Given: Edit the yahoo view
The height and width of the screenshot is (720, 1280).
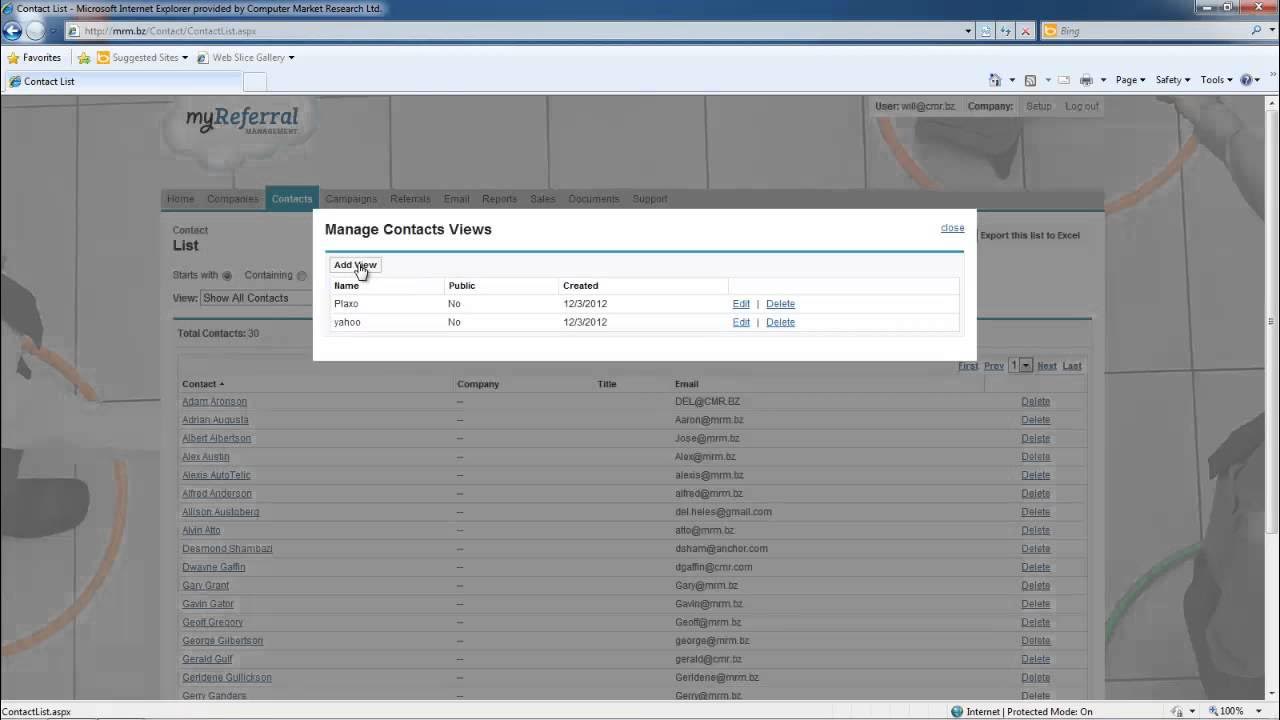Looking at the screenshot, I should point(741,322).
